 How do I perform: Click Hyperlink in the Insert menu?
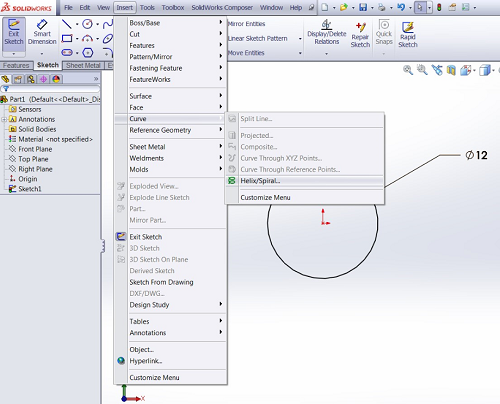click(171, 361)
